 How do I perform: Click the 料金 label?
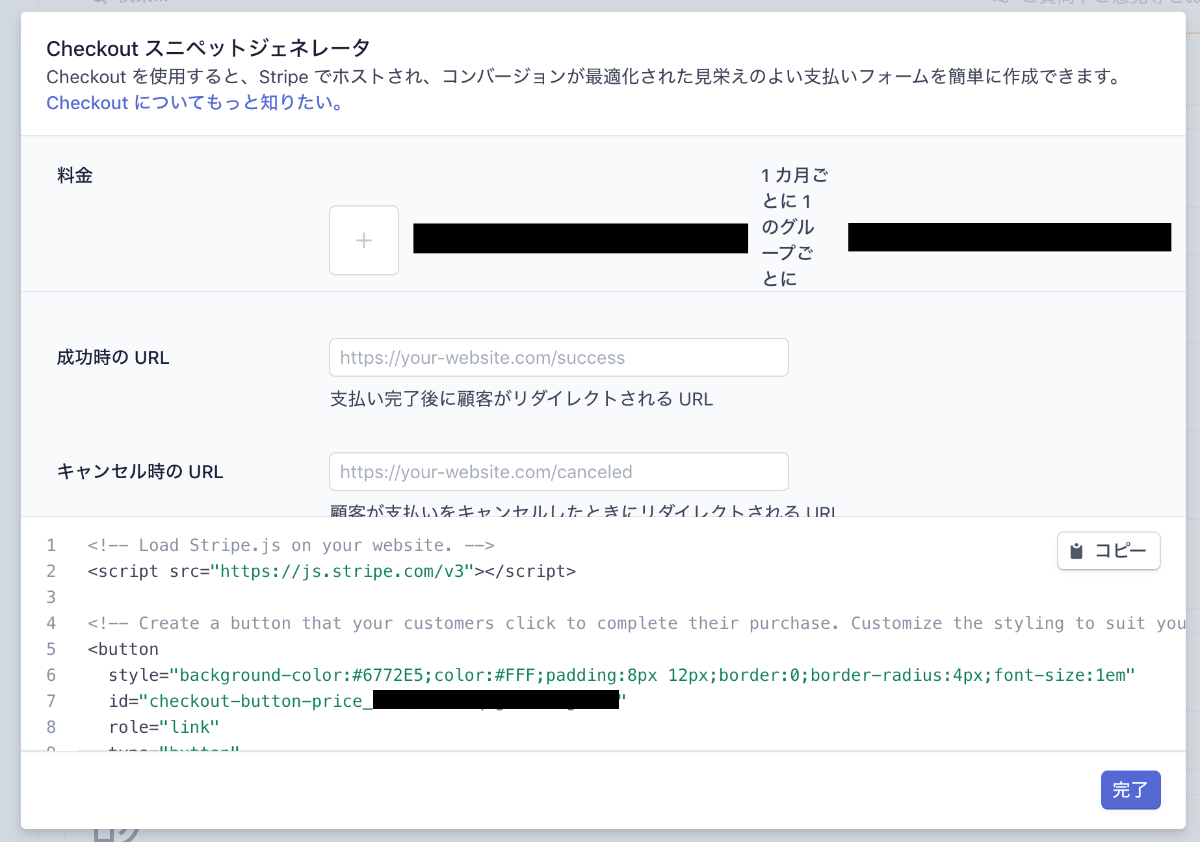point(75,175)
